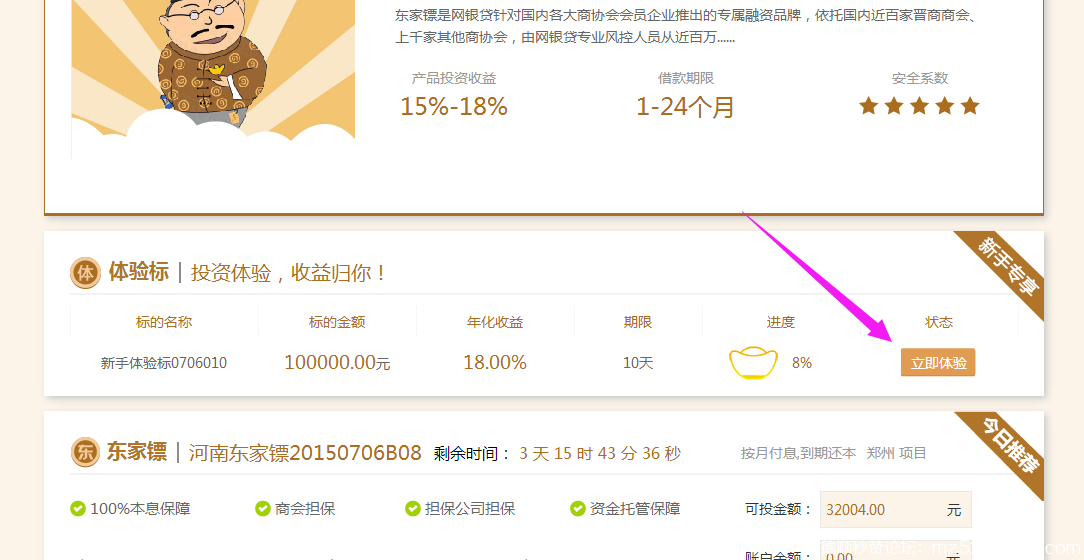Click the 8% progress value
This screenshot has height=560, width=1084.
[802, 363]
